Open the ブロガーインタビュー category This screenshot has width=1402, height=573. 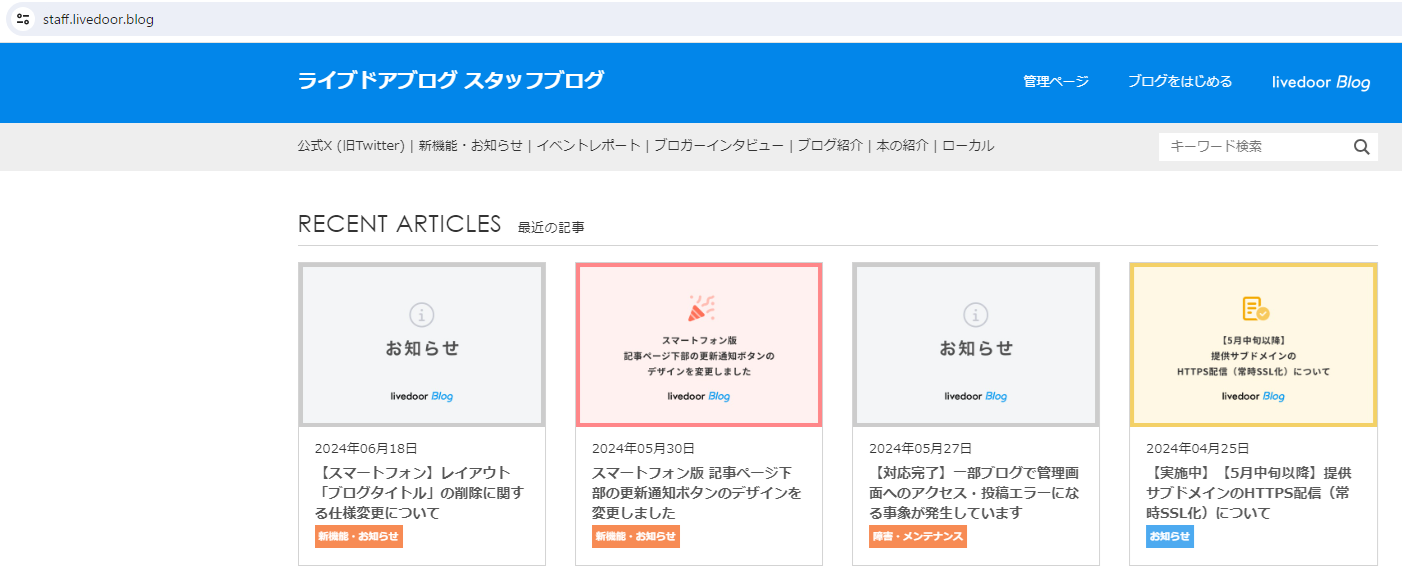click(719, 146)
